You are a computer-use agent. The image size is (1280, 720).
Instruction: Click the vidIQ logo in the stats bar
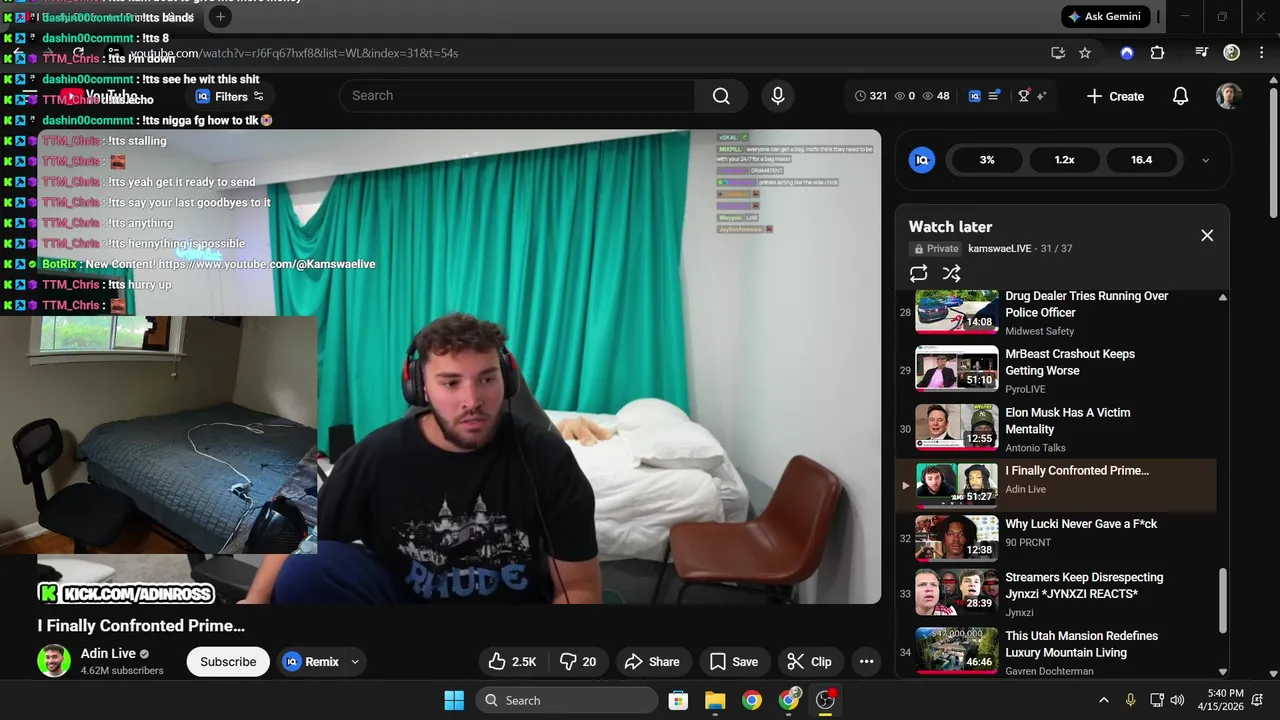(974, 96)
